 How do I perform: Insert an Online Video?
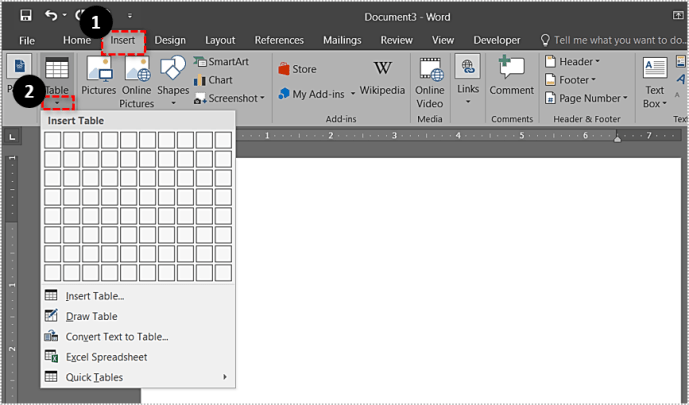coord(430,82)
